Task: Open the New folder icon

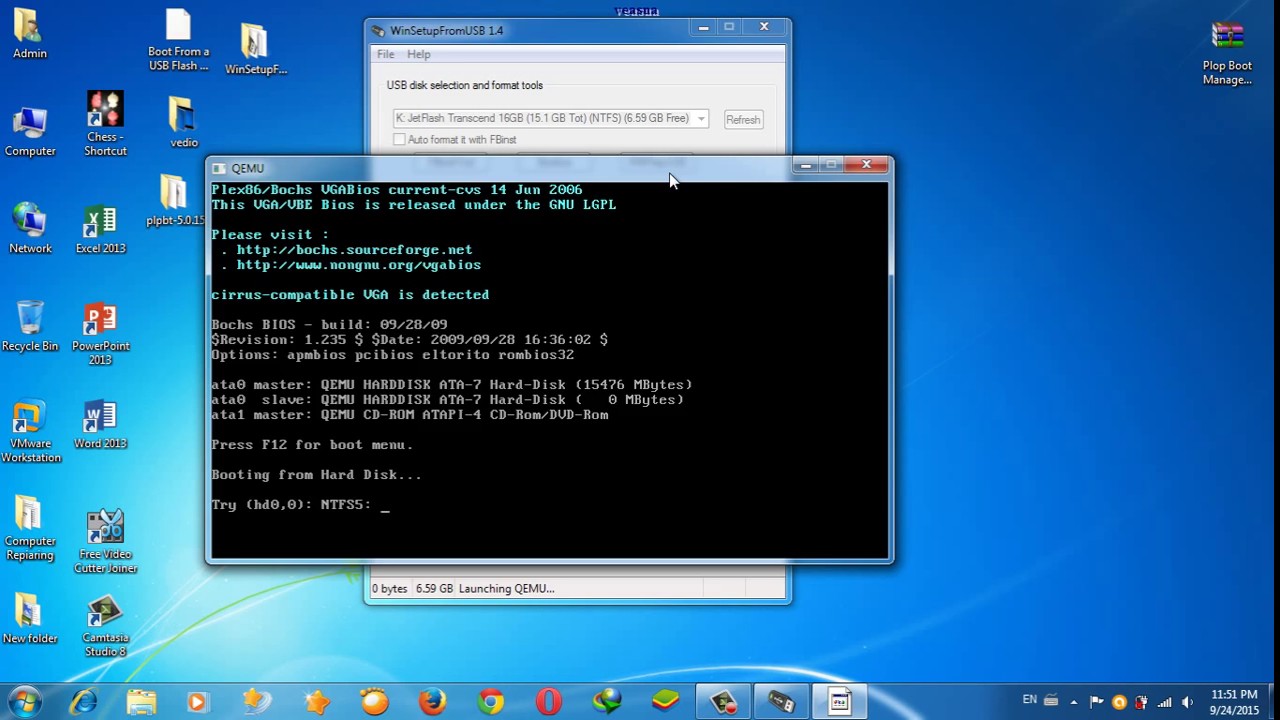Action: point(30,619)
